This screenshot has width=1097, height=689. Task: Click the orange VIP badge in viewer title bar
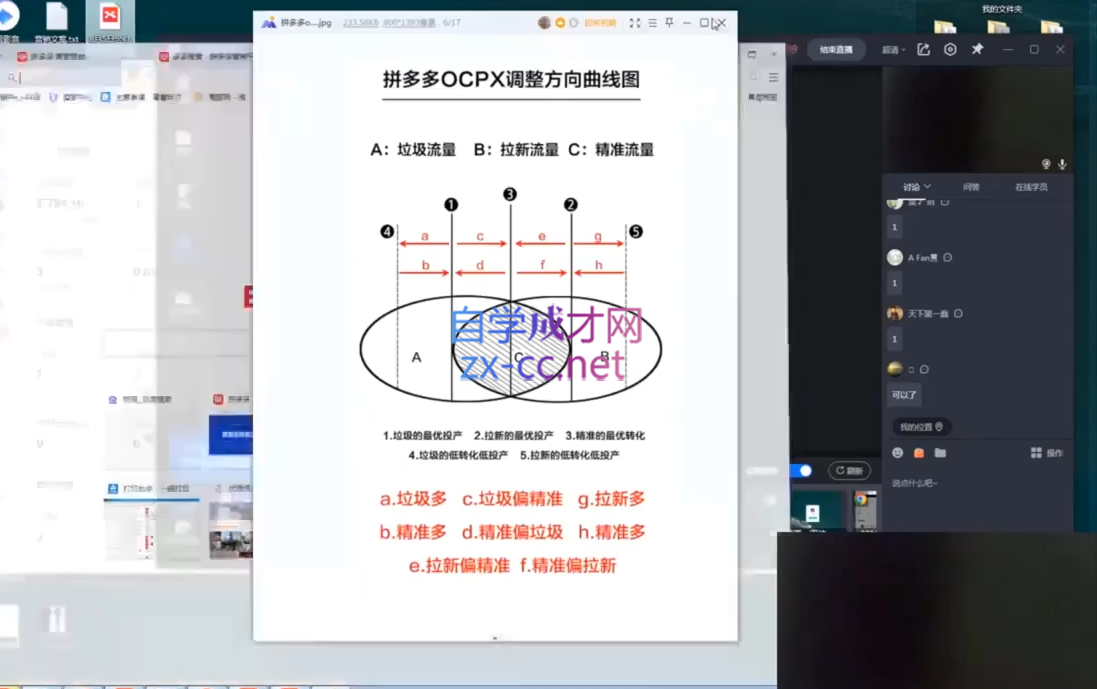tap(560, 23)
